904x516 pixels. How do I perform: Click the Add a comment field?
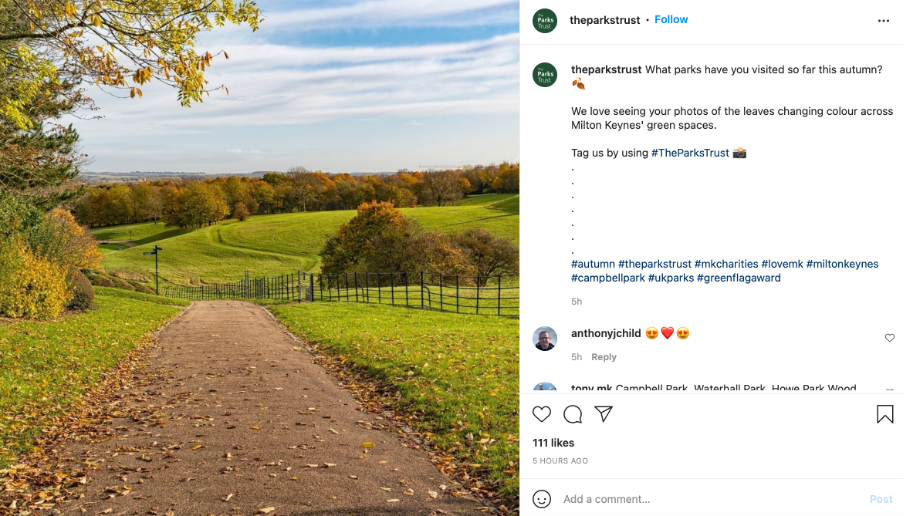click(700, 499)
